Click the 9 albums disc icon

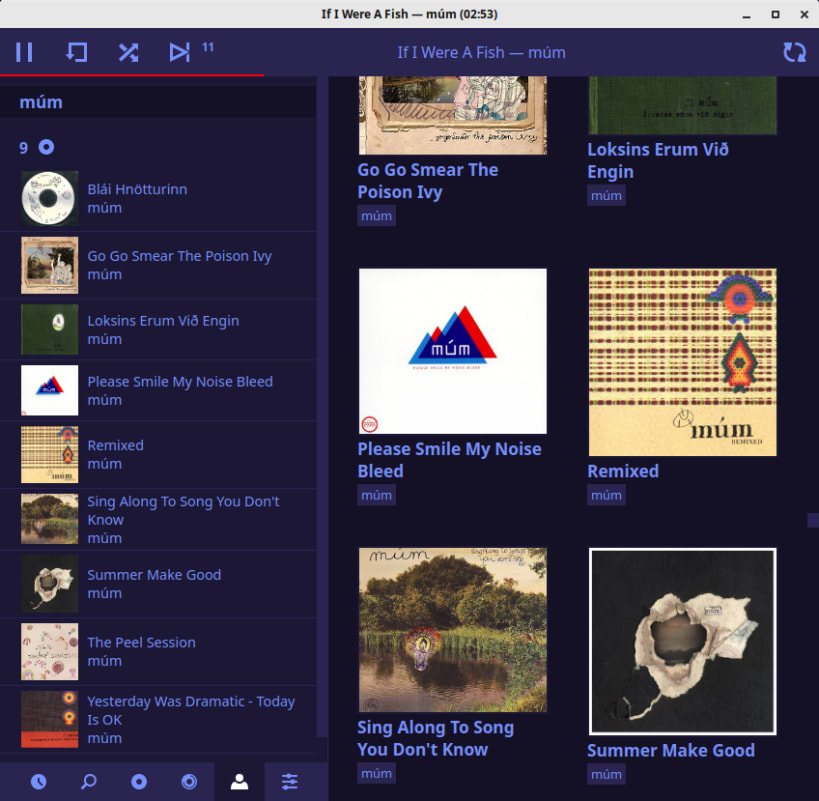point(46,147)
